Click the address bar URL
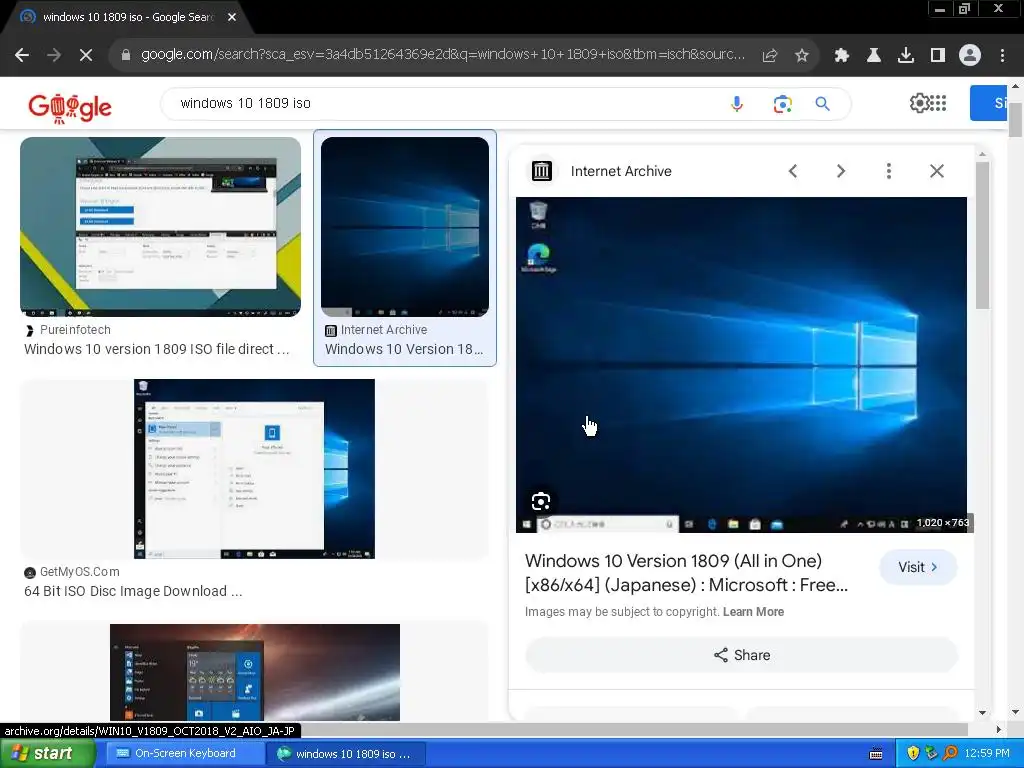 tap(443, 55)
